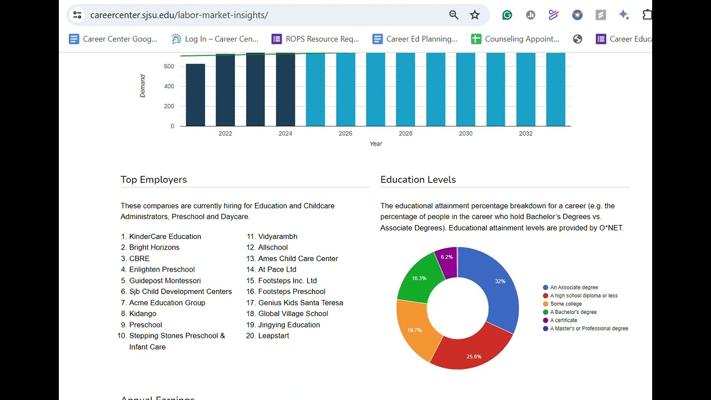This screenshot has width=711, height=400.
Task: Click the site information icon in address bar
Action: [78, 15]
